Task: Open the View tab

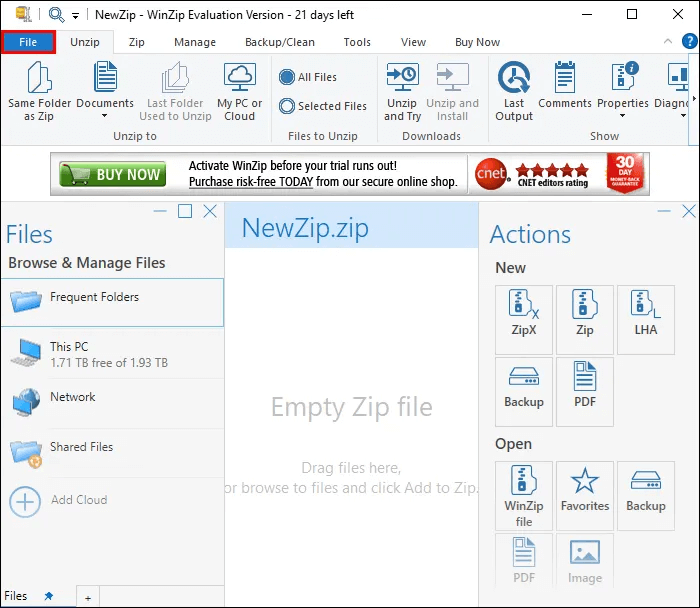Action: (x=413, y=42)
